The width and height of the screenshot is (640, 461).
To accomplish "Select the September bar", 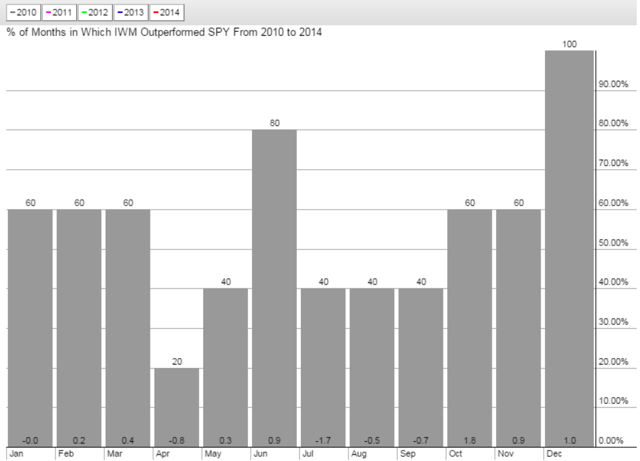I will 421,367.
